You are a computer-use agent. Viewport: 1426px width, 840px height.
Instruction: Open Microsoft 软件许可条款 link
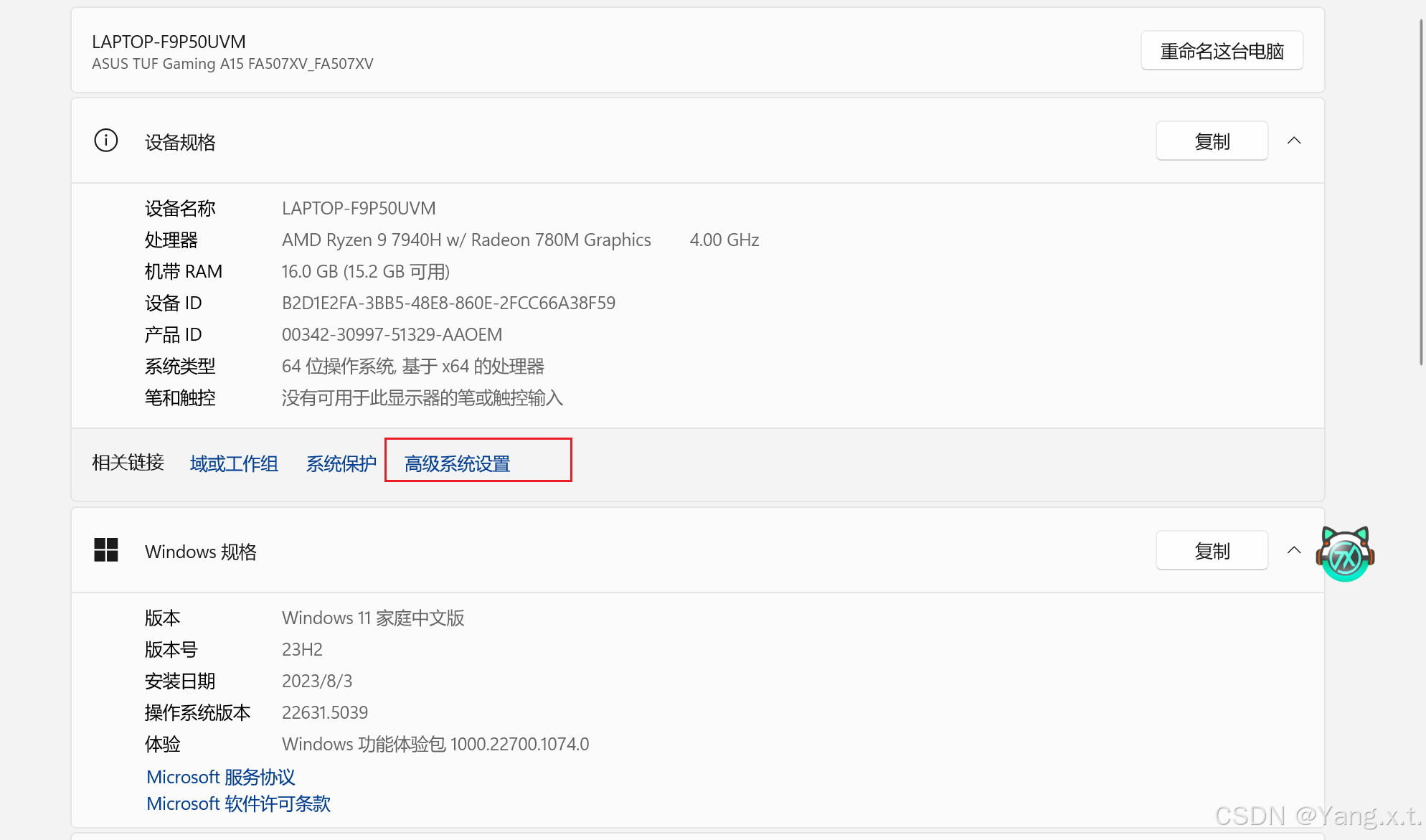tap(238, 803)
